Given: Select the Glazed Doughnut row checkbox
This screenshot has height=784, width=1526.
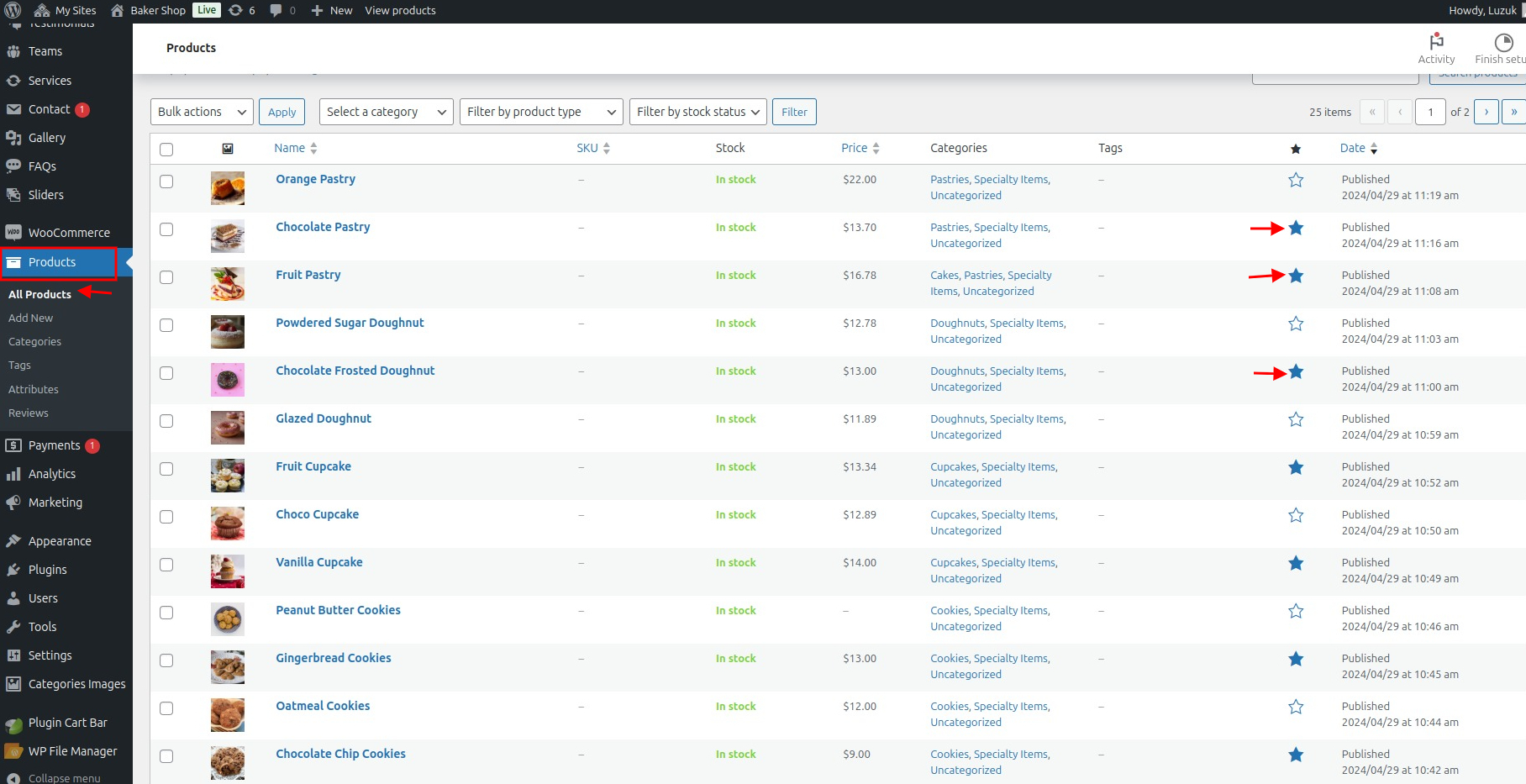Looking at the screenshot, I should point(166,421).
